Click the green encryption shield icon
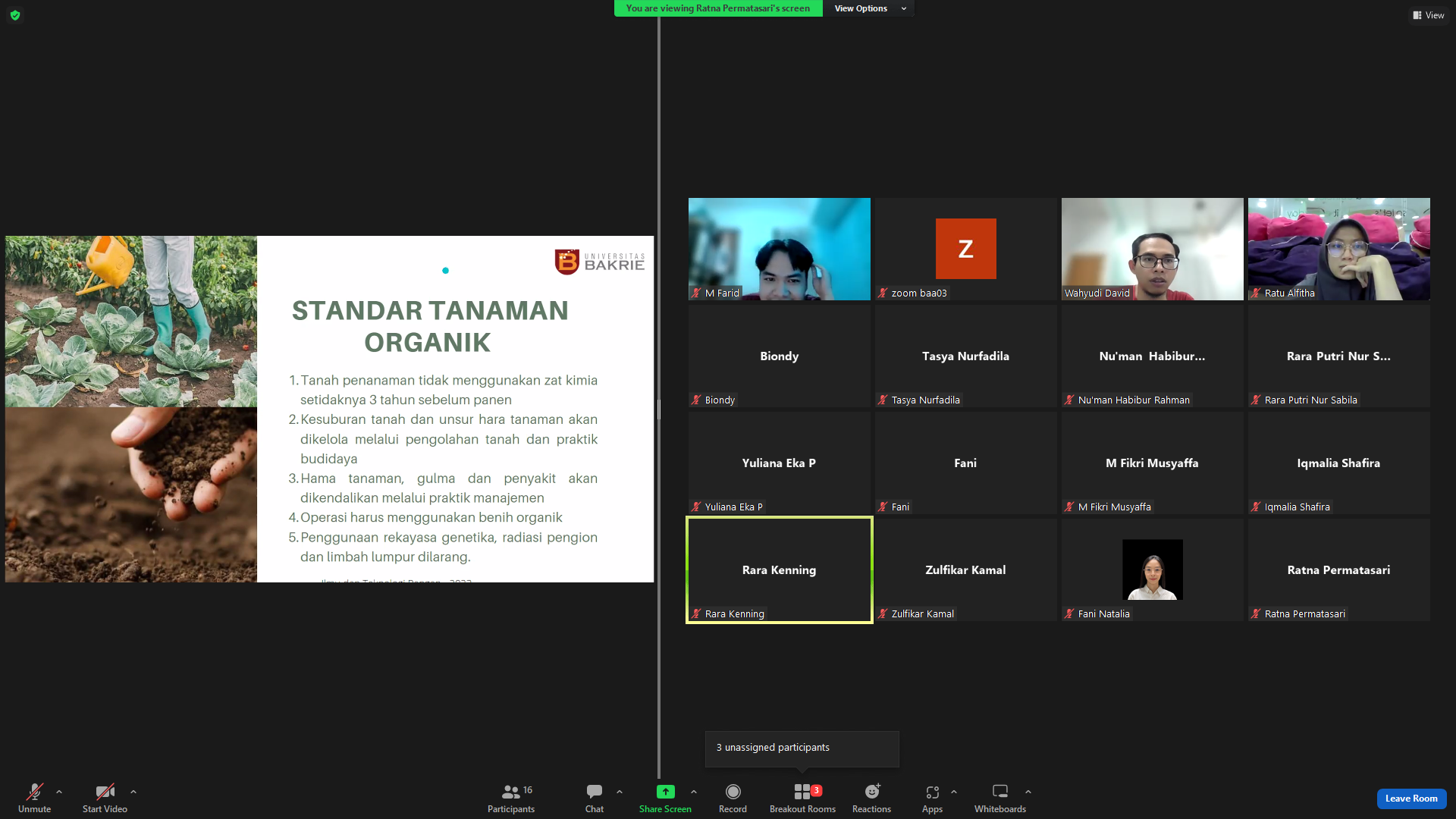The image size is (1456, 819). point(15,15)
